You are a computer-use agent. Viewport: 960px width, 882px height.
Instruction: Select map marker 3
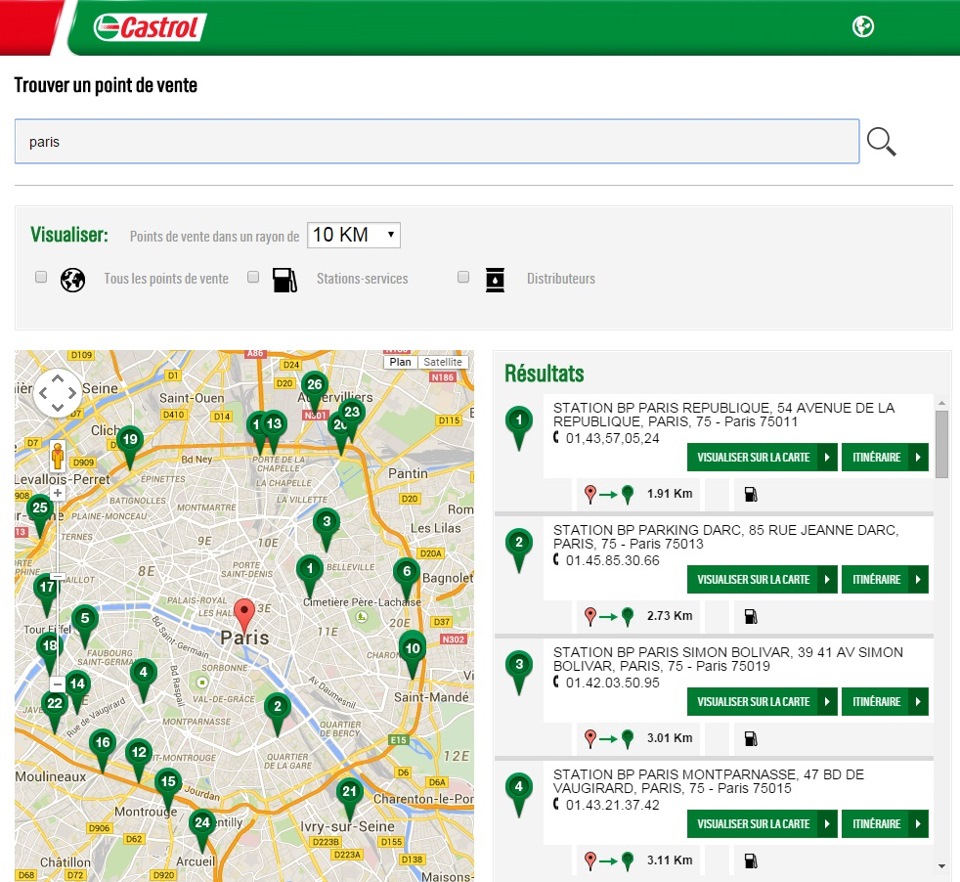326,528
